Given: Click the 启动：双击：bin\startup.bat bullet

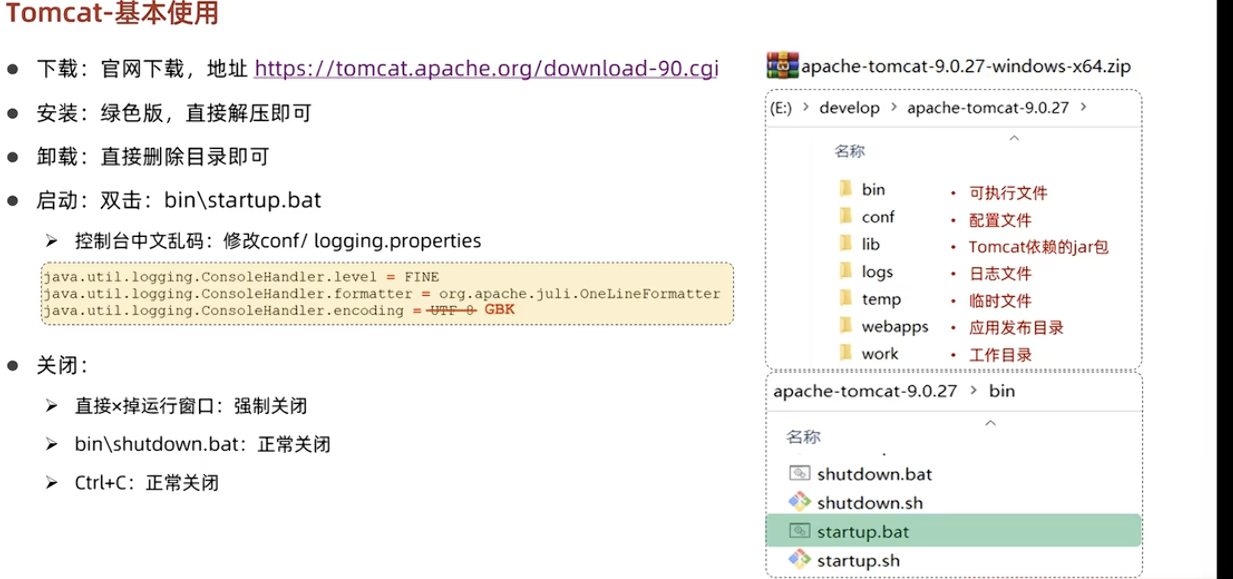Looking at the screenshot, I should point(179,200).
